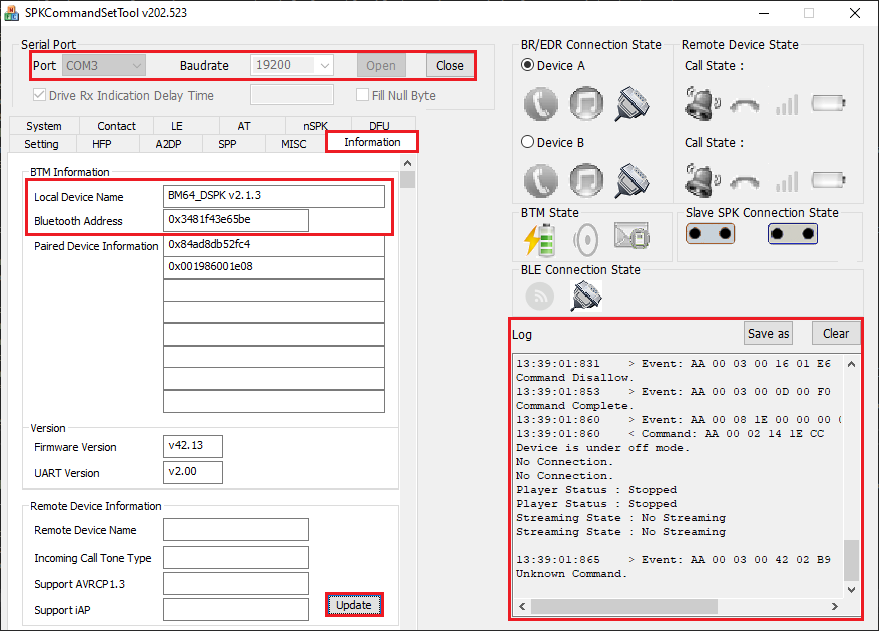Open the DFU tab
The width and height of the screenshot is (879, 631).
[x=380, y=125]
